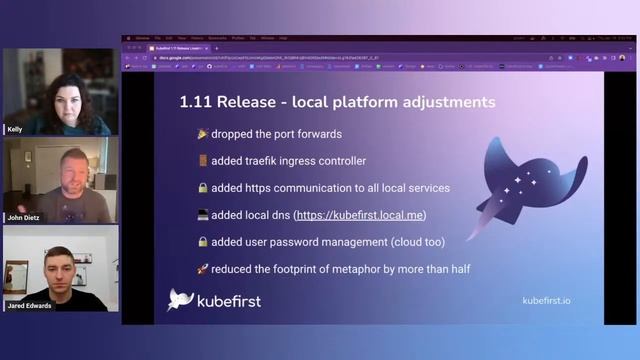640x360 pixels.
Task: Click 'added traefik ingress controller' bullet text
Action: [x=289, y=161]
